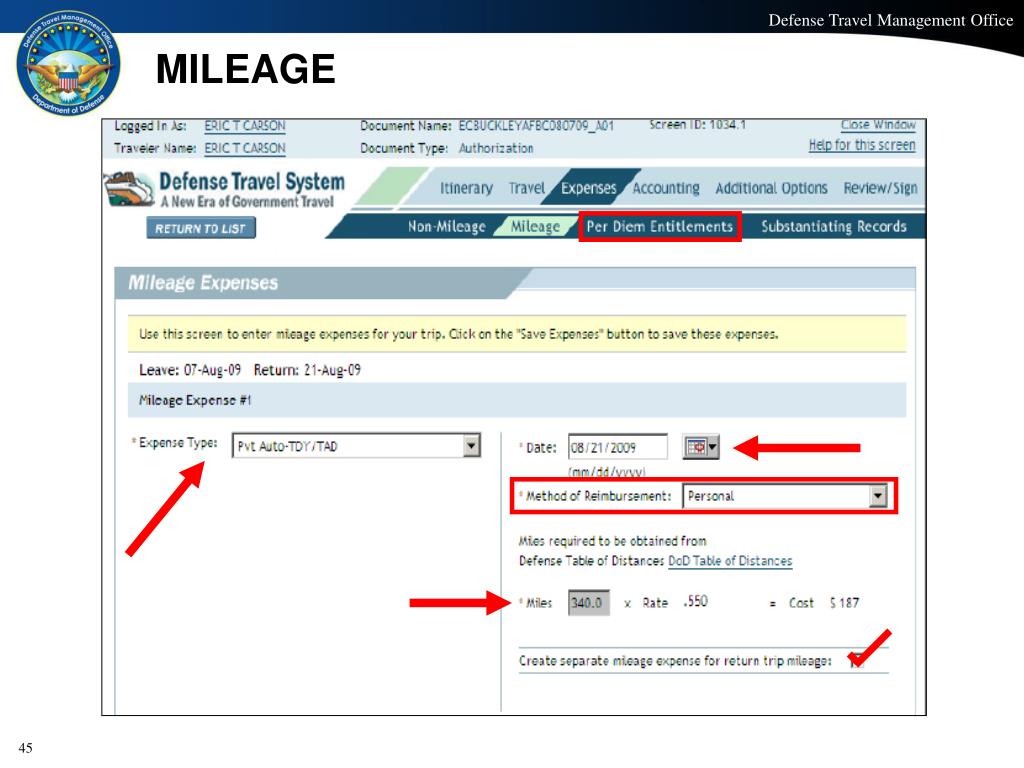Viewport: 1024px width, 768px height.
Task: Click the Leave date 07-Aug-09
Action: point(212,370)
